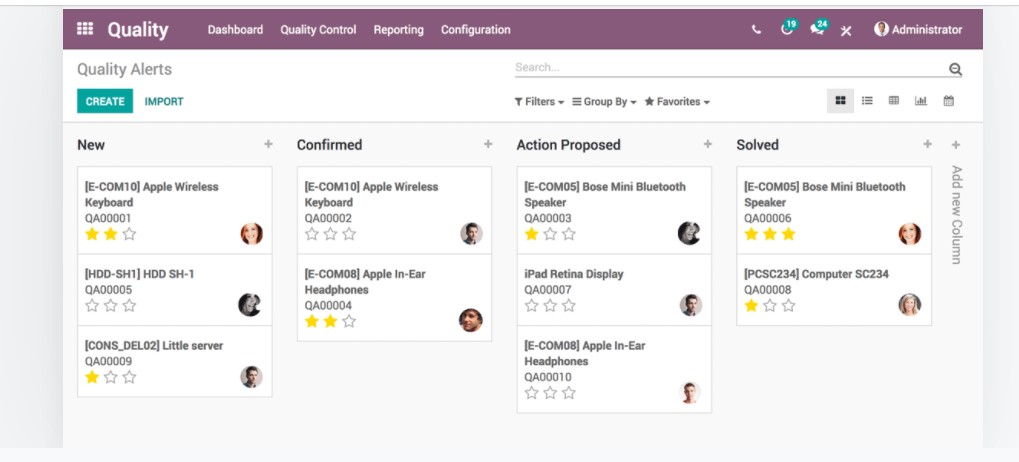Switch to calendar view icon
Image resolution: width=1019 pixels, height=462 pixels.
[948, 101]
